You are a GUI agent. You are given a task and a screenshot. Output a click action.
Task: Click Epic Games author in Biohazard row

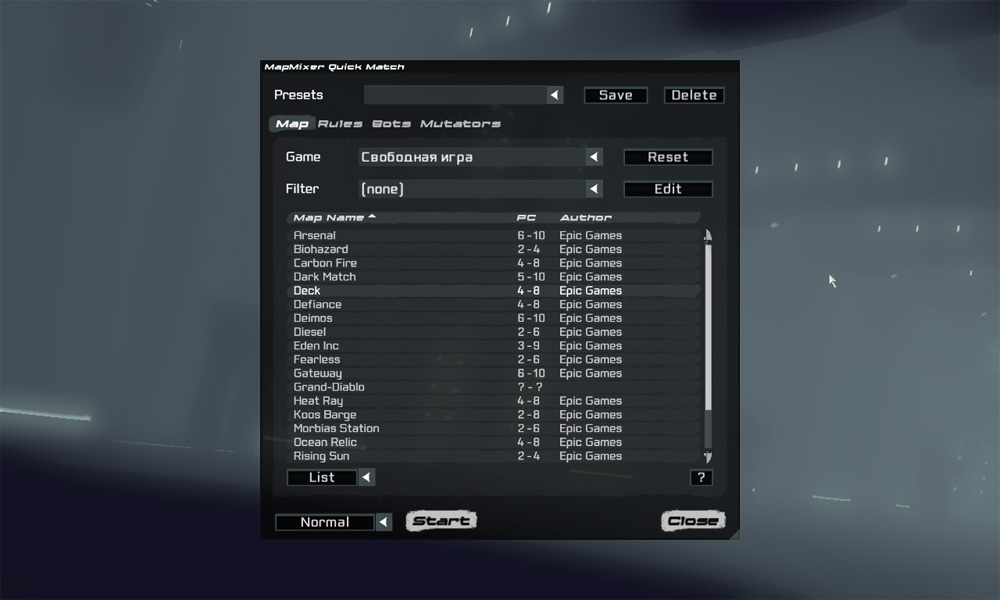[591, 249]
